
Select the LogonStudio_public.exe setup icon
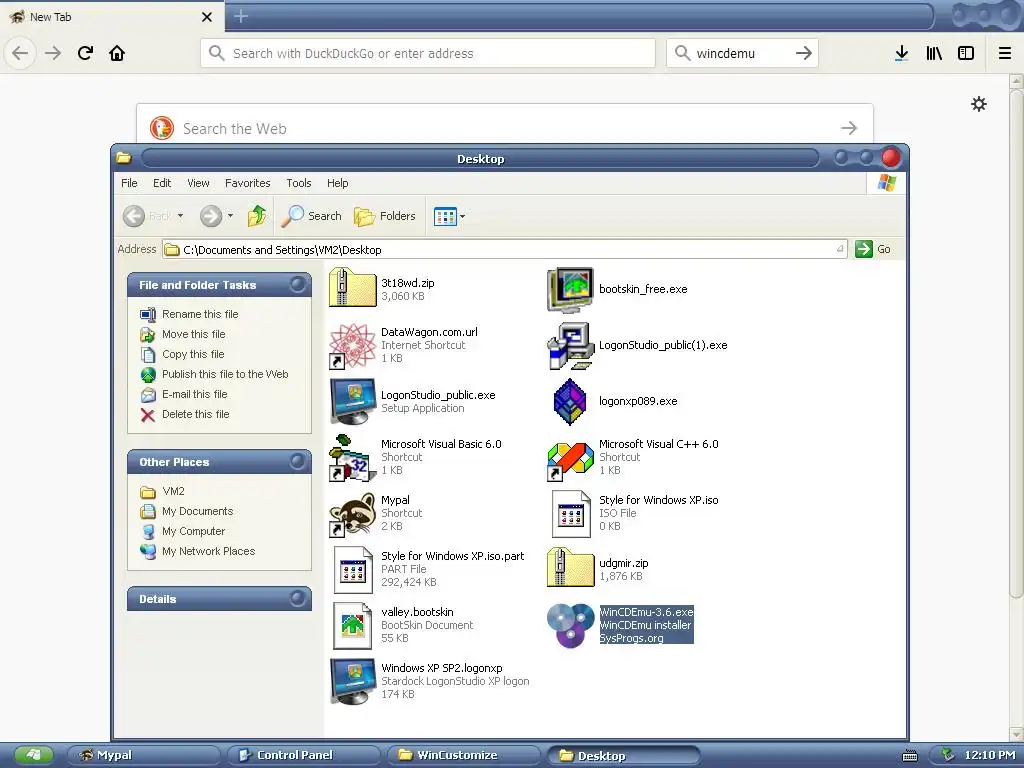(353, 401)
